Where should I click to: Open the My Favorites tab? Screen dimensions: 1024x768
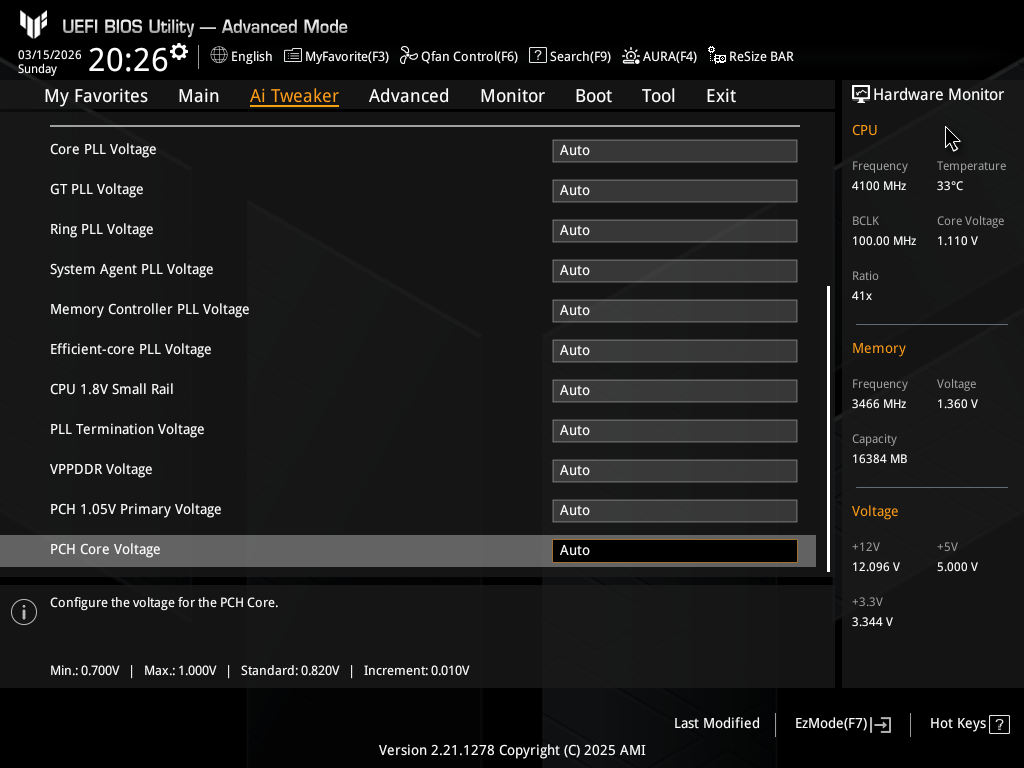pyautogui.click(x=96, y=96)
